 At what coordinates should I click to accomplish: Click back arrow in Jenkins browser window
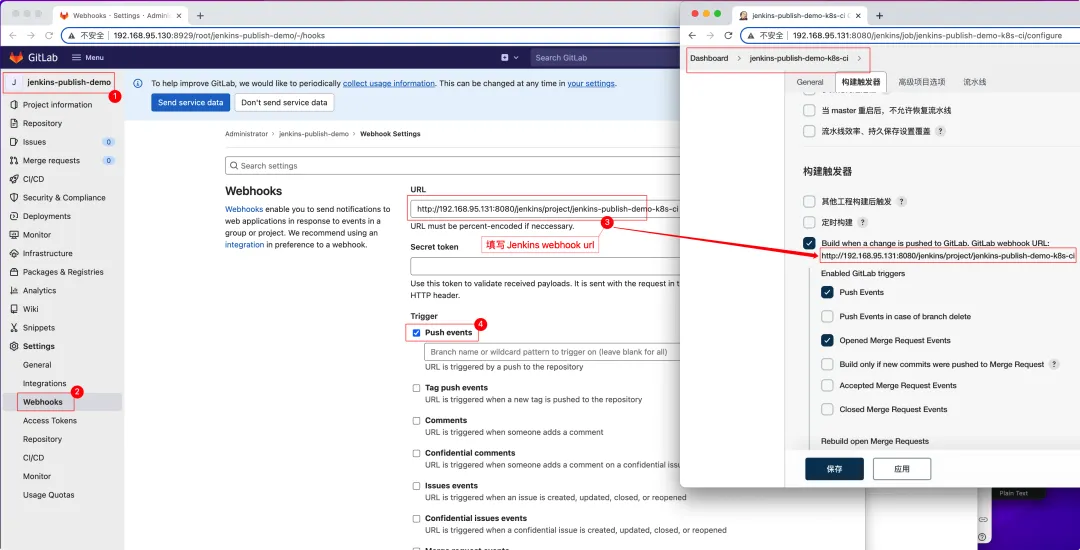tap(692, 35)
